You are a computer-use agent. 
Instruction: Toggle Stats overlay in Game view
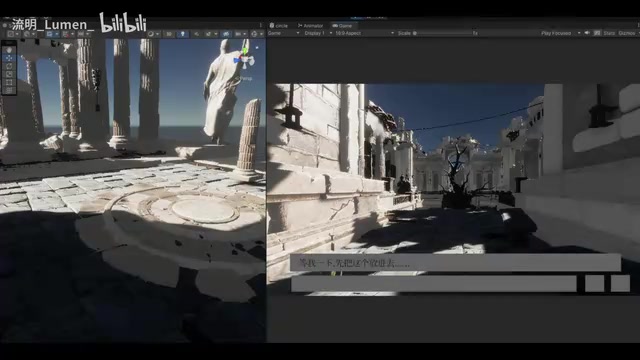609,33
